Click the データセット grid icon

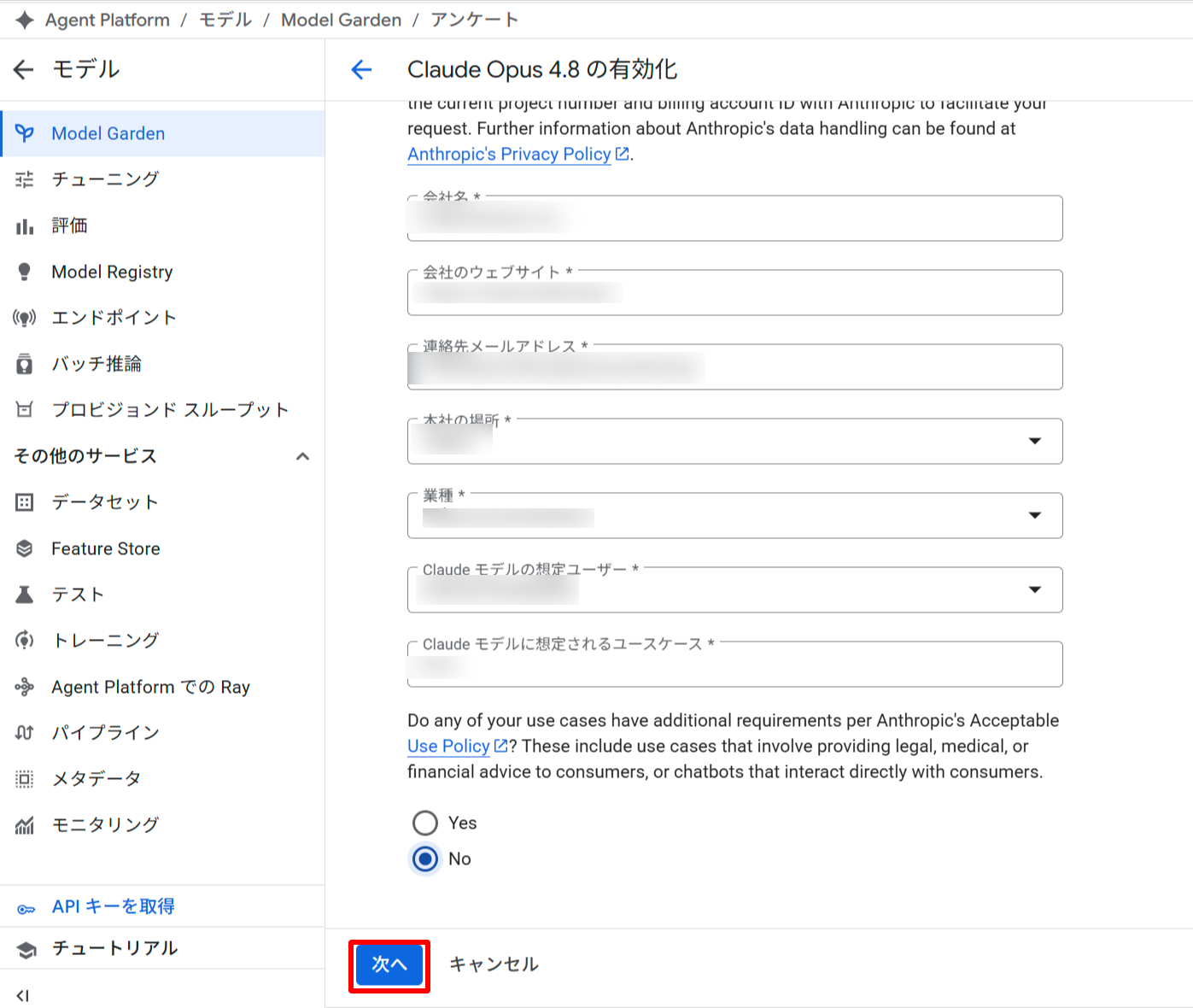click(x=25, y=502)
